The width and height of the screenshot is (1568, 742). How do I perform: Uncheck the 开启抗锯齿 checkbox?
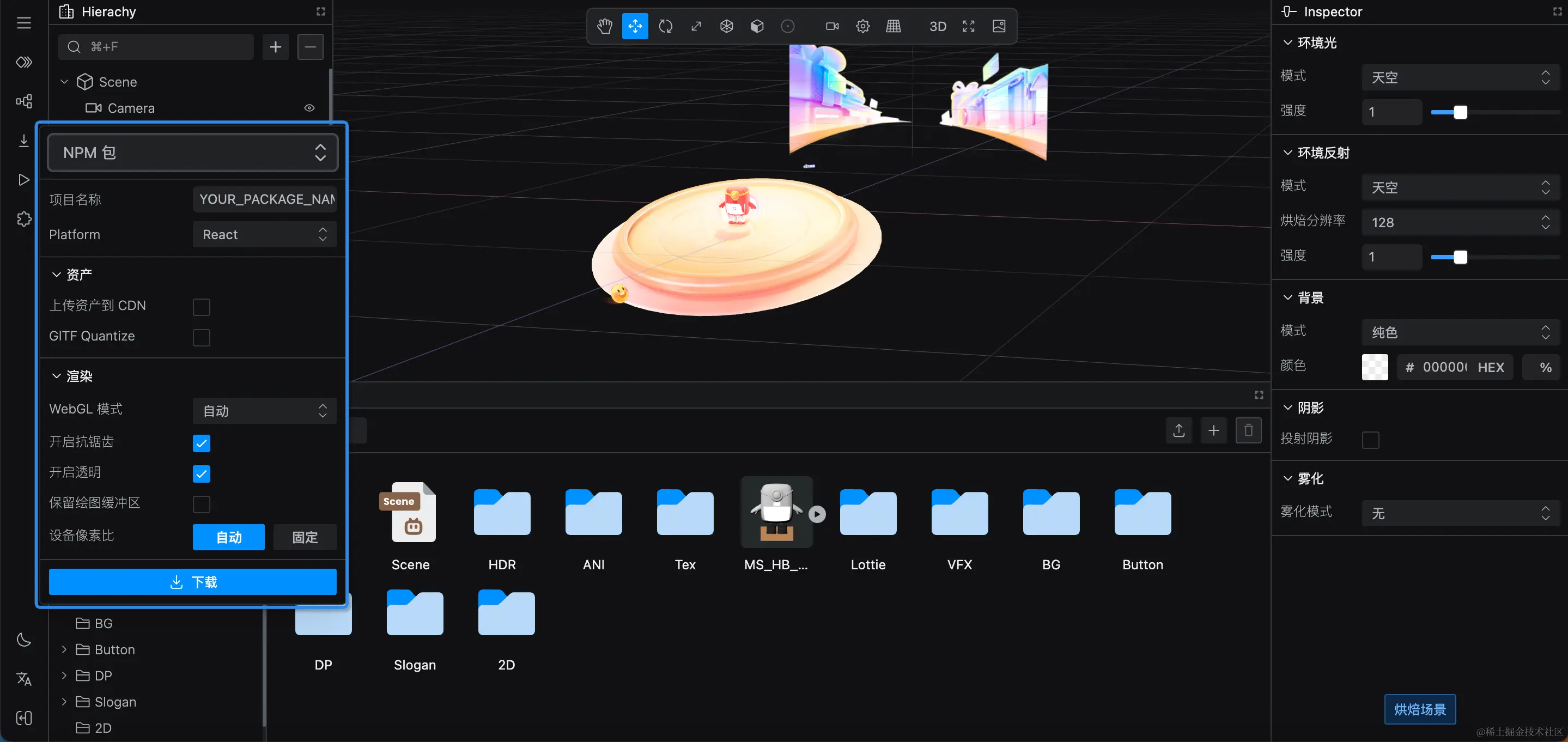point(202,443)
